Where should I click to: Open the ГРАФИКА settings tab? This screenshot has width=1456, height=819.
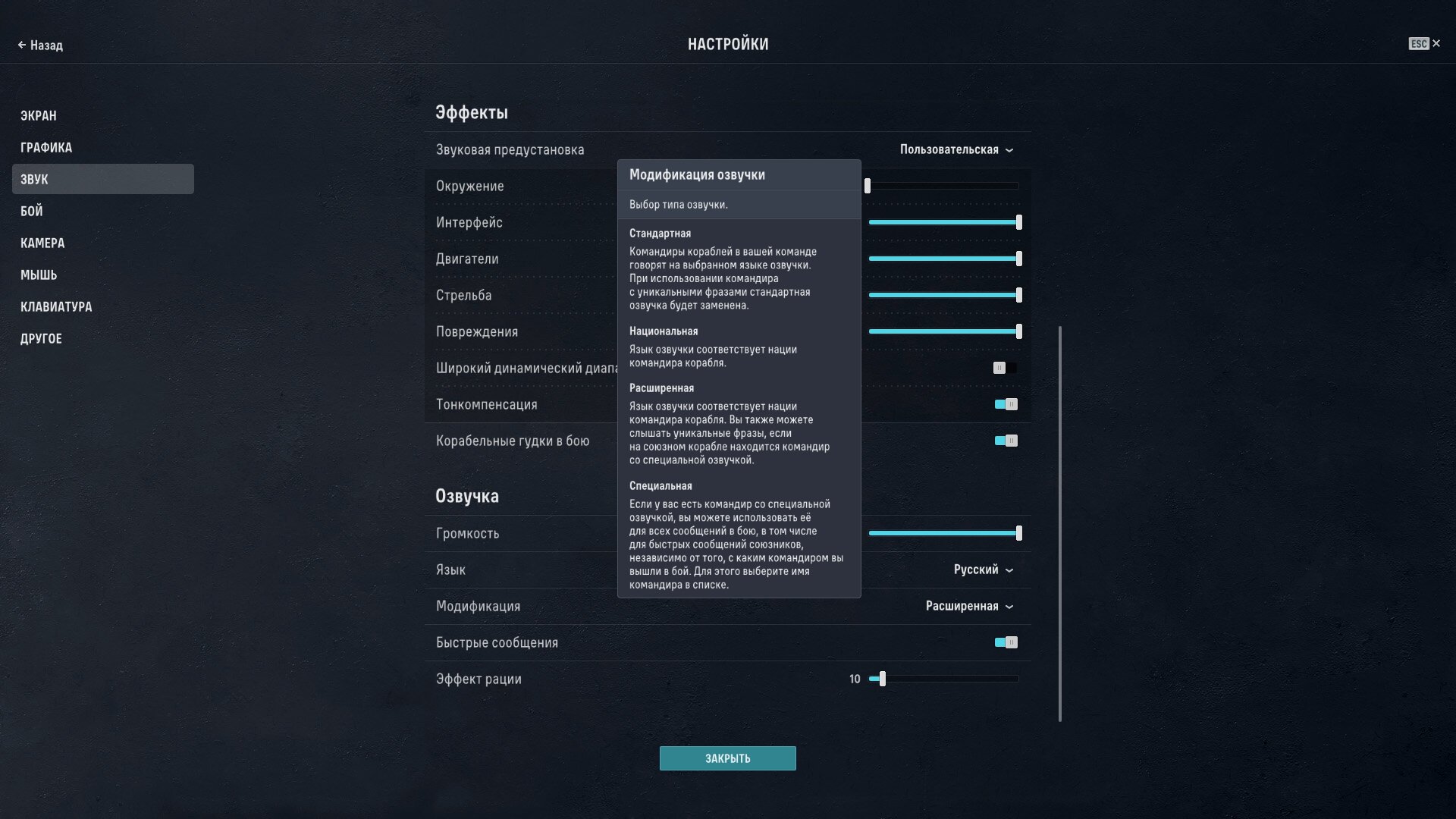coord(46,147)
